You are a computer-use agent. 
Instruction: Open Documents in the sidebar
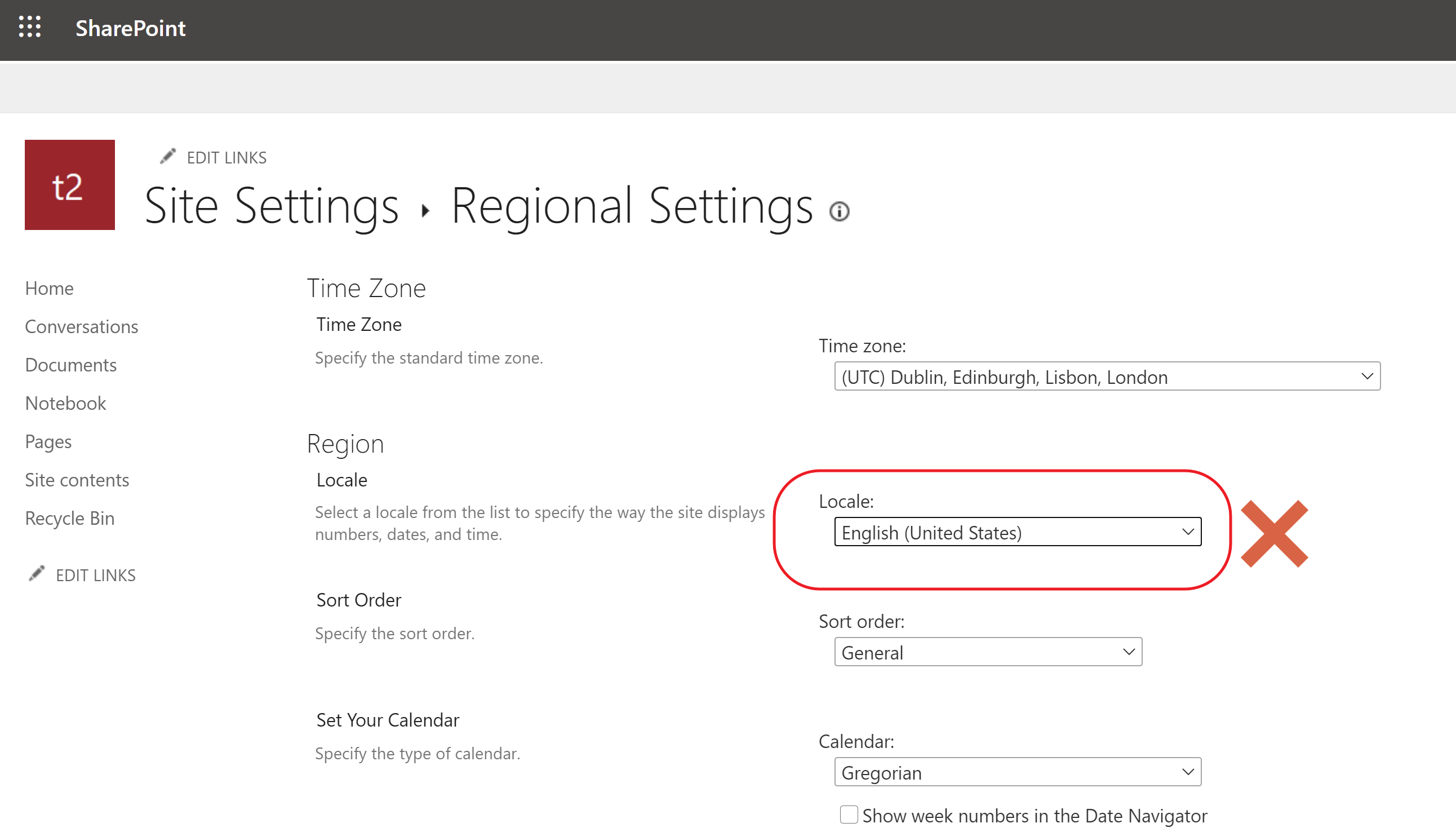(x=70, y=365)
